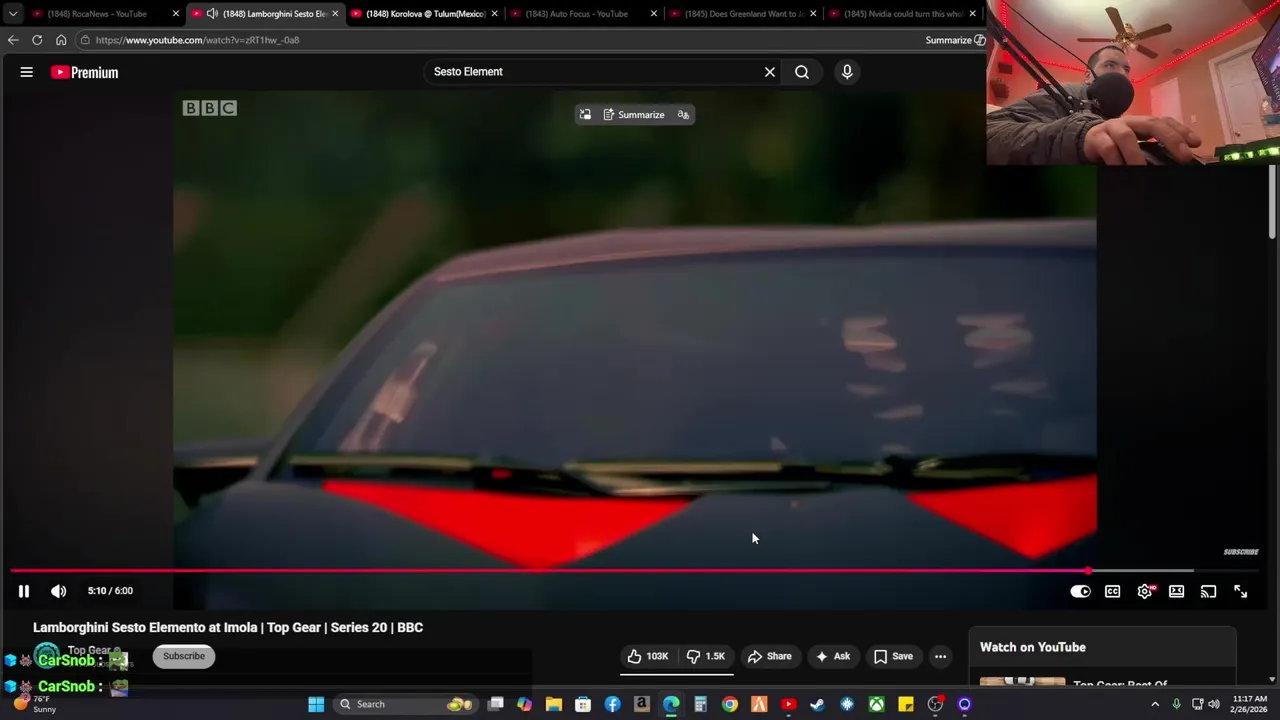
Task: Start voice search with microphone
Action: (x=847, y=72)
